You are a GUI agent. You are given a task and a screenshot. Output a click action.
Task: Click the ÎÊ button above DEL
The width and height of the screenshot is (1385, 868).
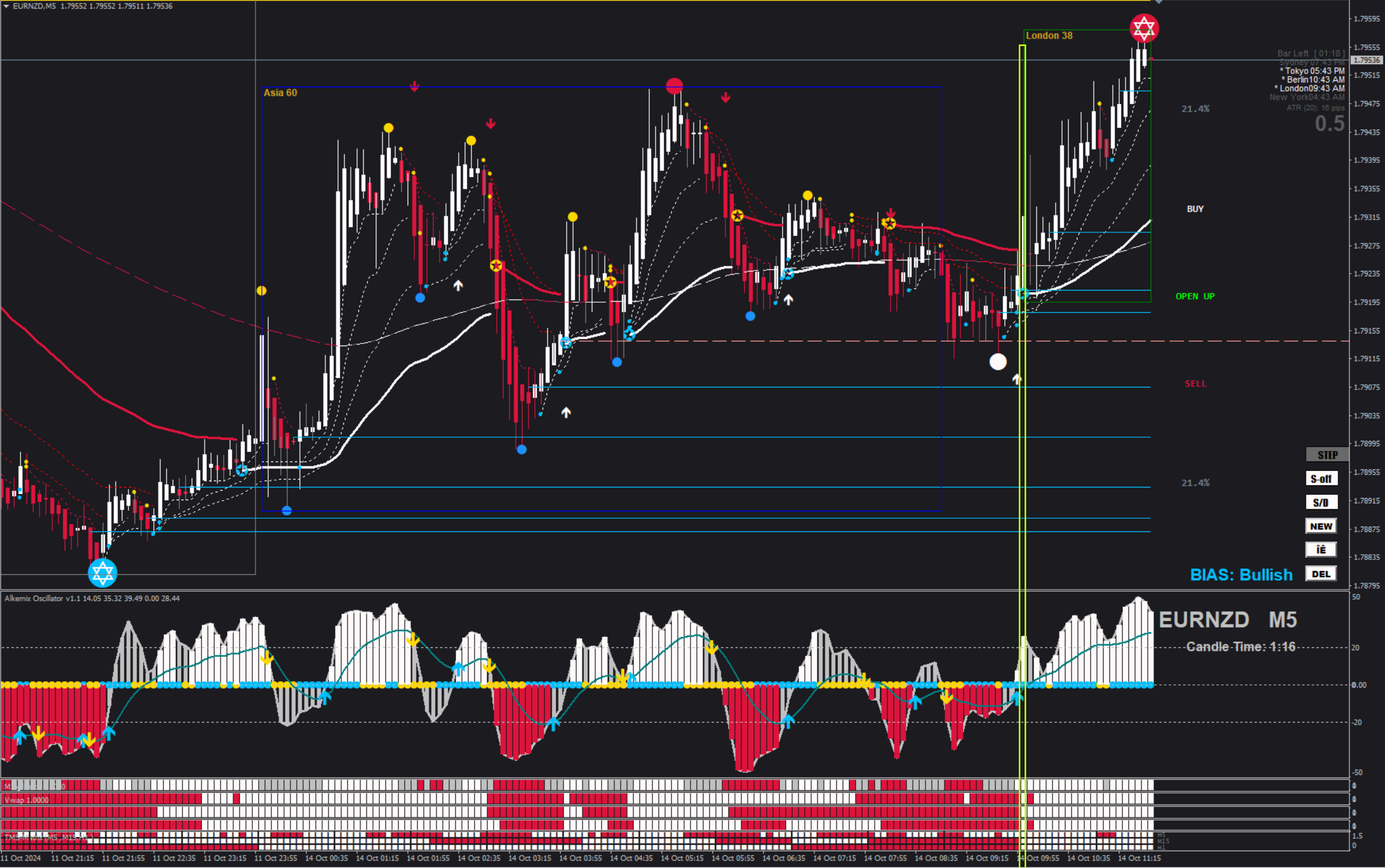(x=1321, y=550)
